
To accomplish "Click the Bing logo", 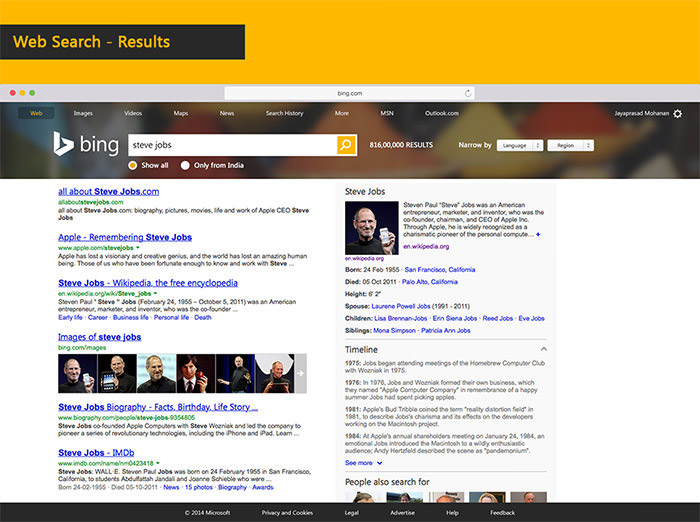I will coord(86,144).
